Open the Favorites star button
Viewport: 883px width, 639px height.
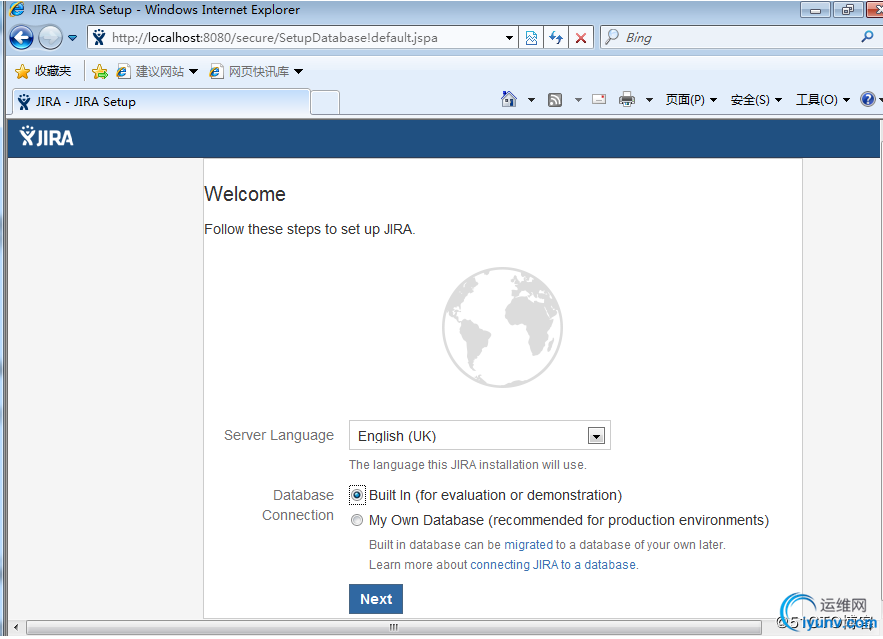tap(43, 71)
